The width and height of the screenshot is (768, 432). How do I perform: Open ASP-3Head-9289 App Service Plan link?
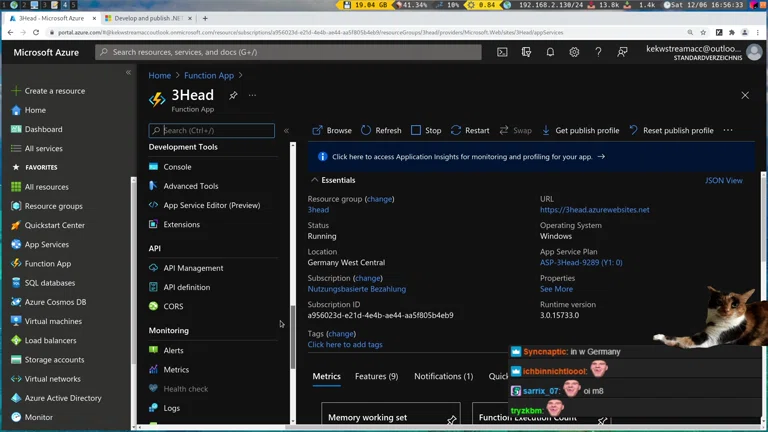[581, 263]
